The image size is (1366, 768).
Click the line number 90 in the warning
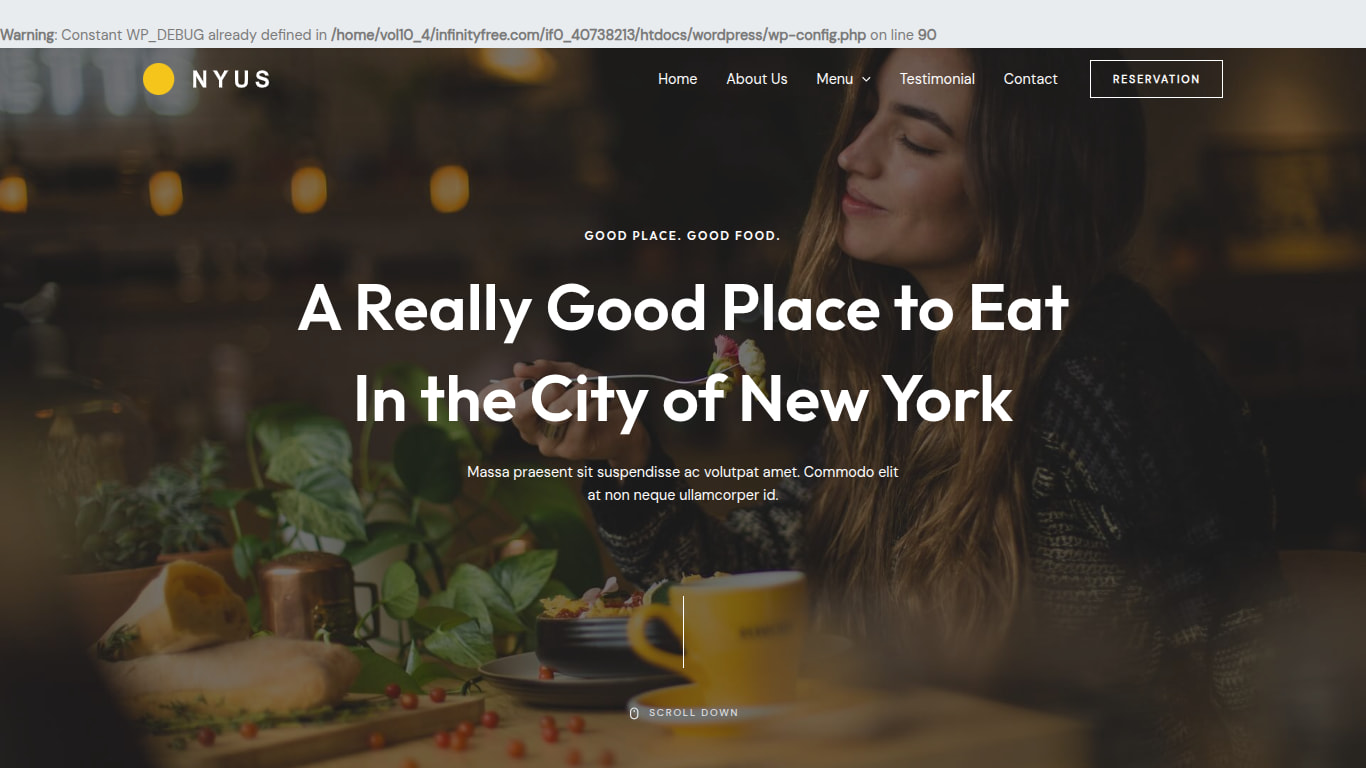click(927, 35)
